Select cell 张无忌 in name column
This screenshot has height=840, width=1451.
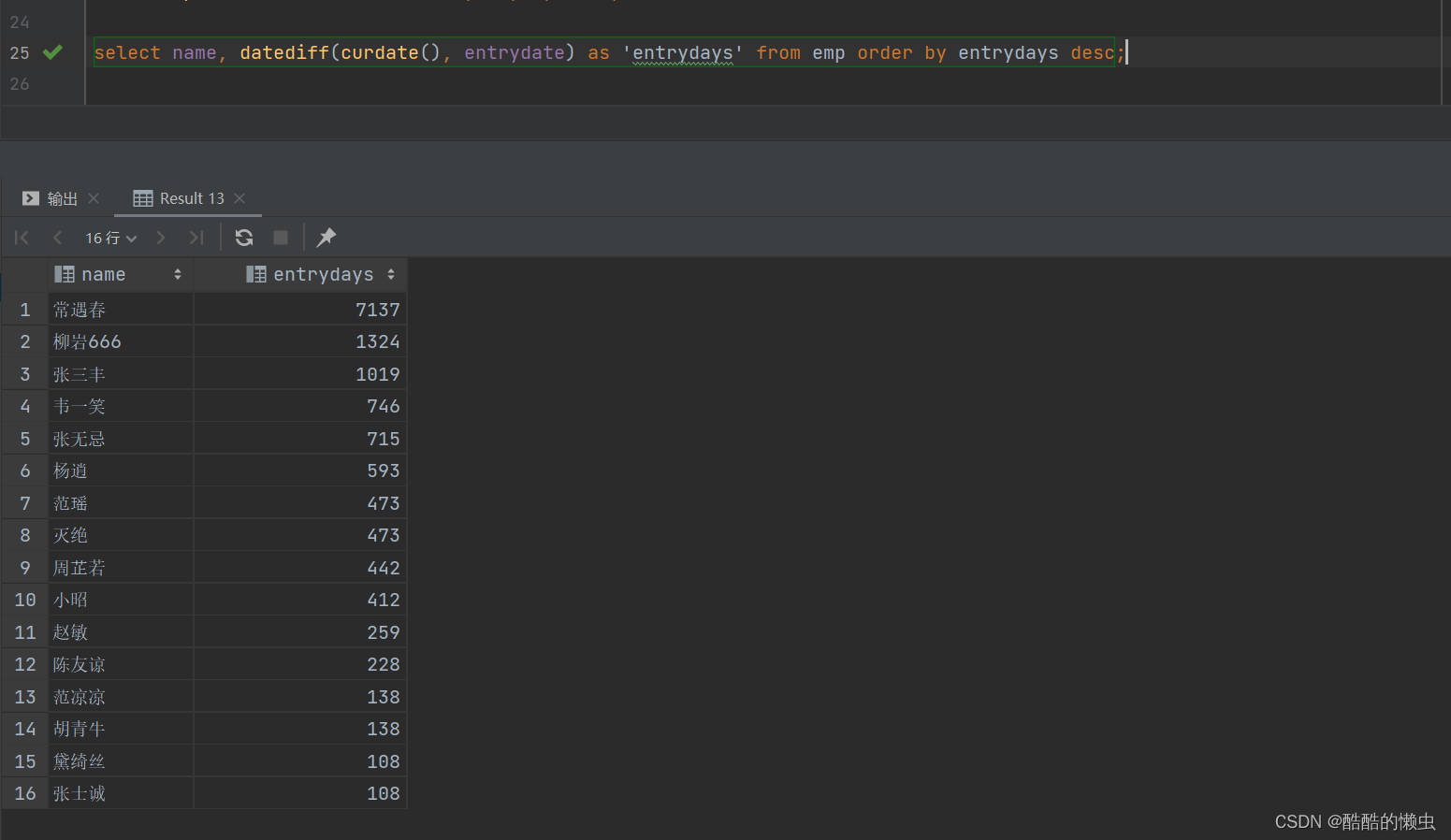pos(121,439)
